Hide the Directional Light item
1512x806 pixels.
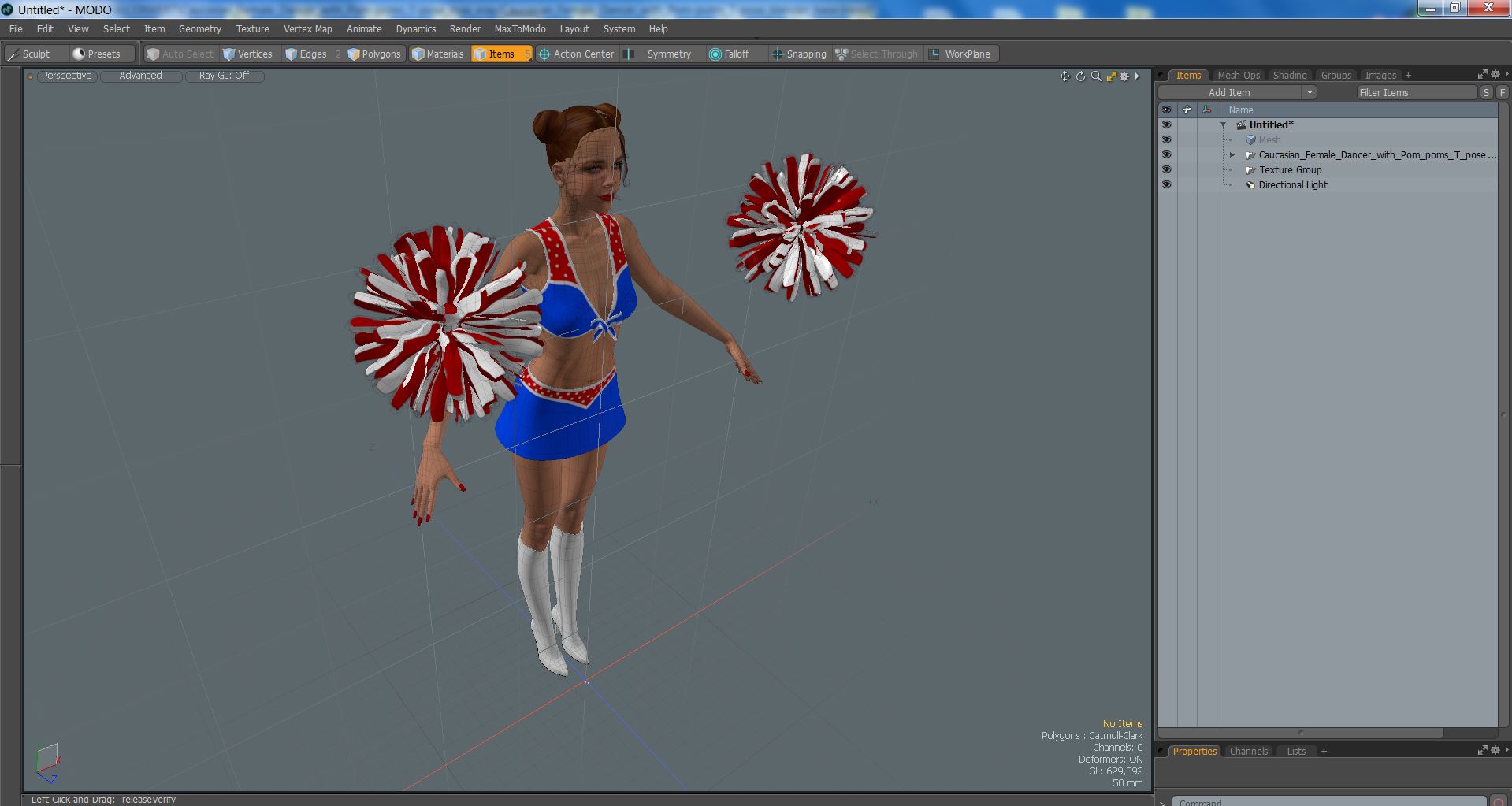coord(1166,184)
